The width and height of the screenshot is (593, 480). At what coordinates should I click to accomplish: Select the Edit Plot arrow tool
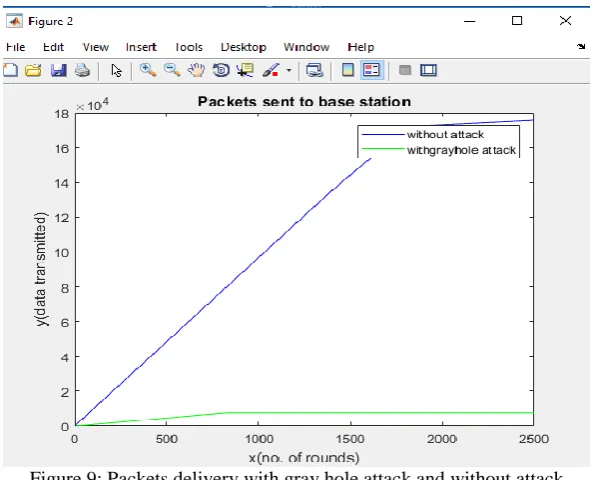point(116,71)
